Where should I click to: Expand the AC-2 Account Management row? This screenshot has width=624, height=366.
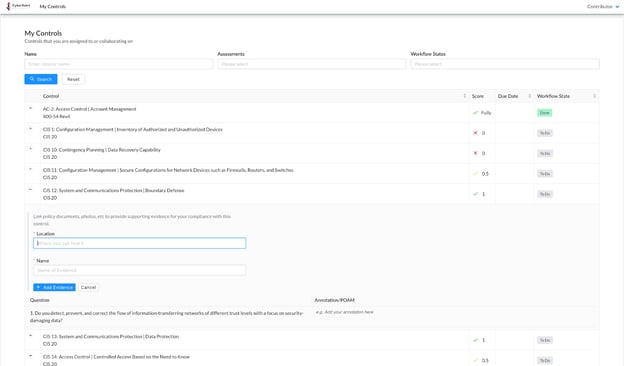(x=31, y=108)
